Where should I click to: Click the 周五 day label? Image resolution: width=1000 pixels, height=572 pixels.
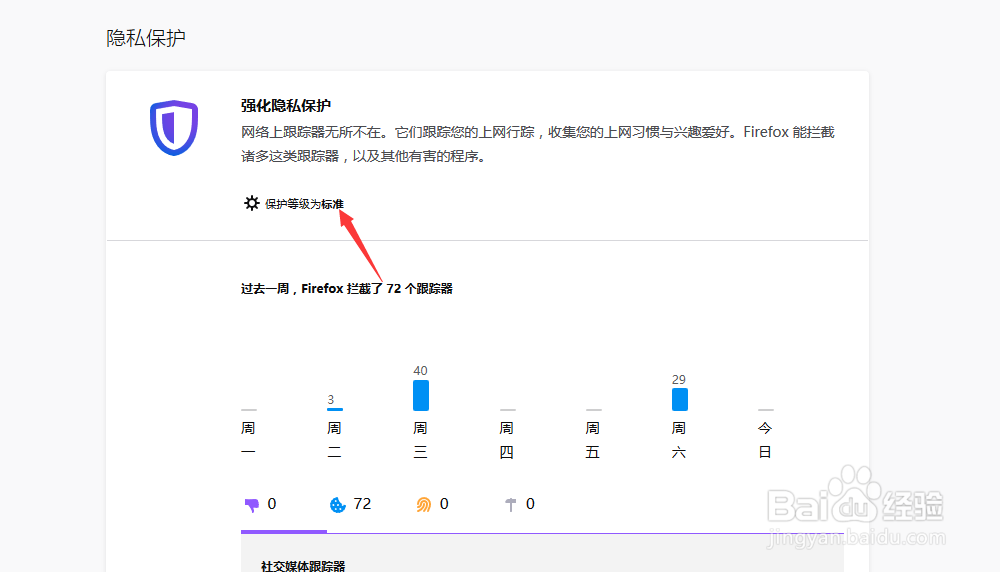pos(592,440)
